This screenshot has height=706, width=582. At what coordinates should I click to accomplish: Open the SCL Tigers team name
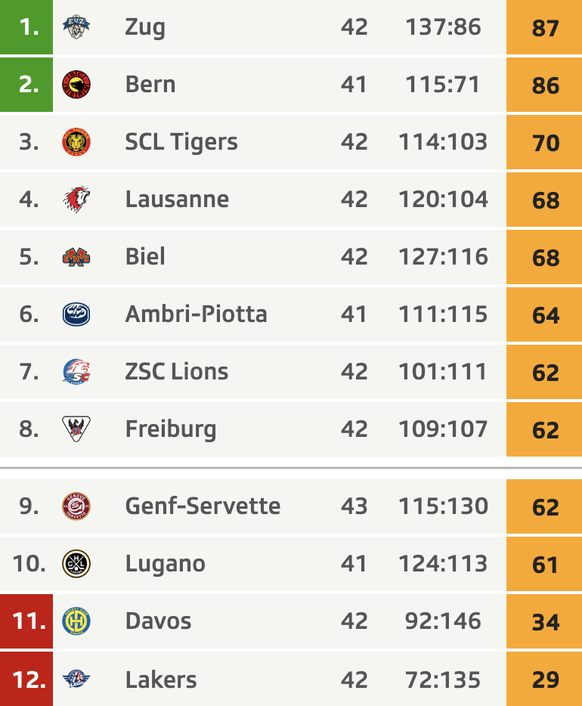181,143
